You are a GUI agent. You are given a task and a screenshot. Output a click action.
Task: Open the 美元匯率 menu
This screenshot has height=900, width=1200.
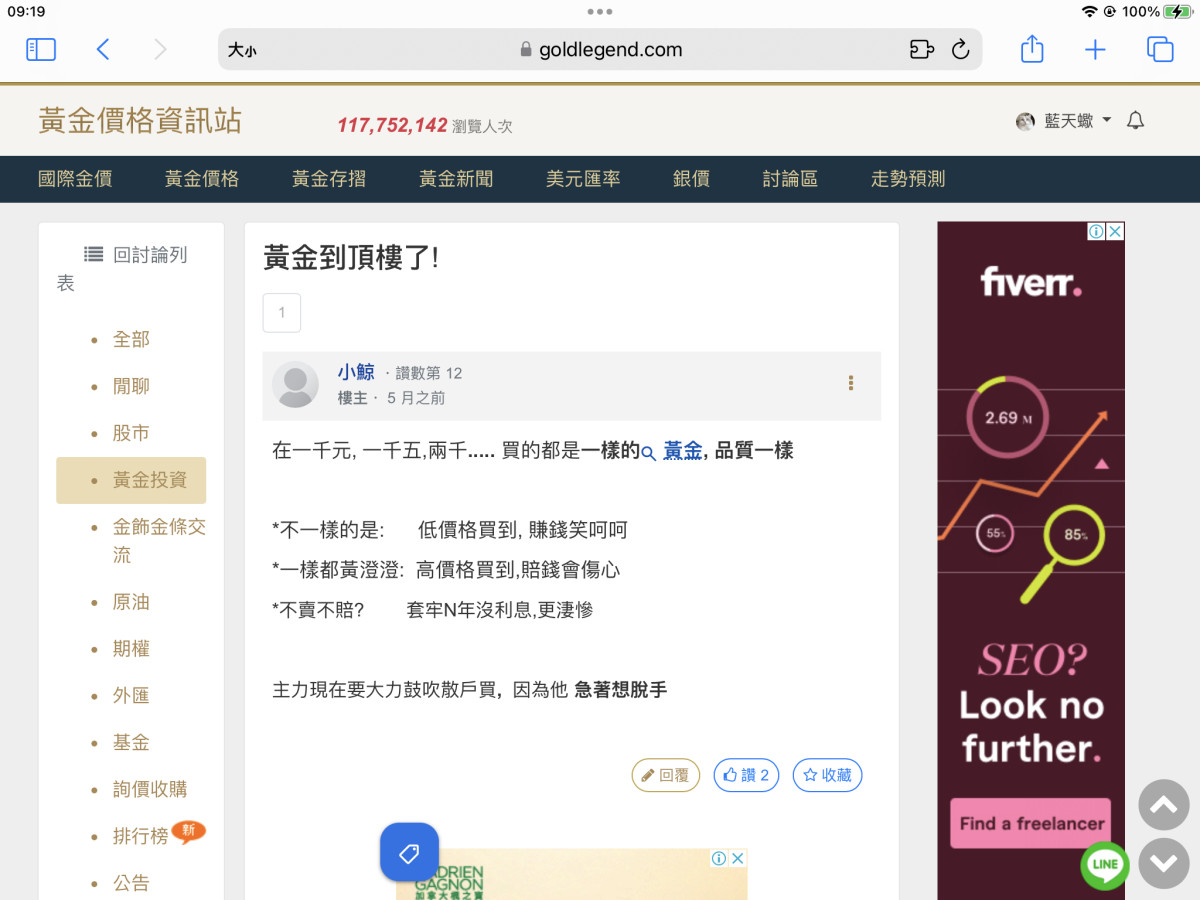[x=583, y=179]
